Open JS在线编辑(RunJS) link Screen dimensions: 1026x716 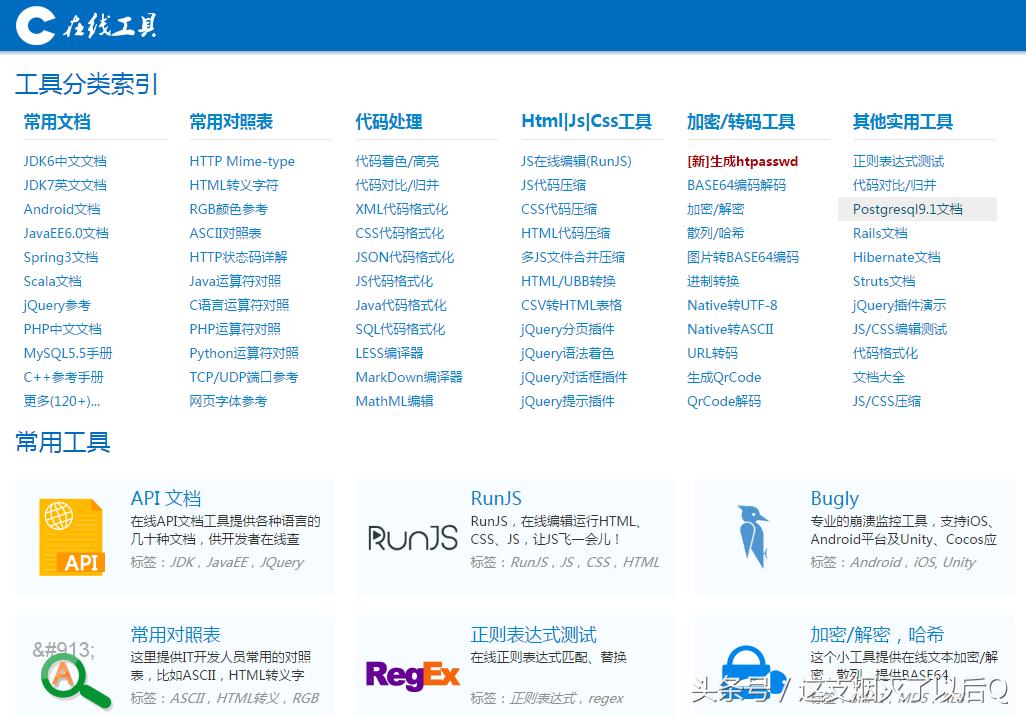coord(576,161)
